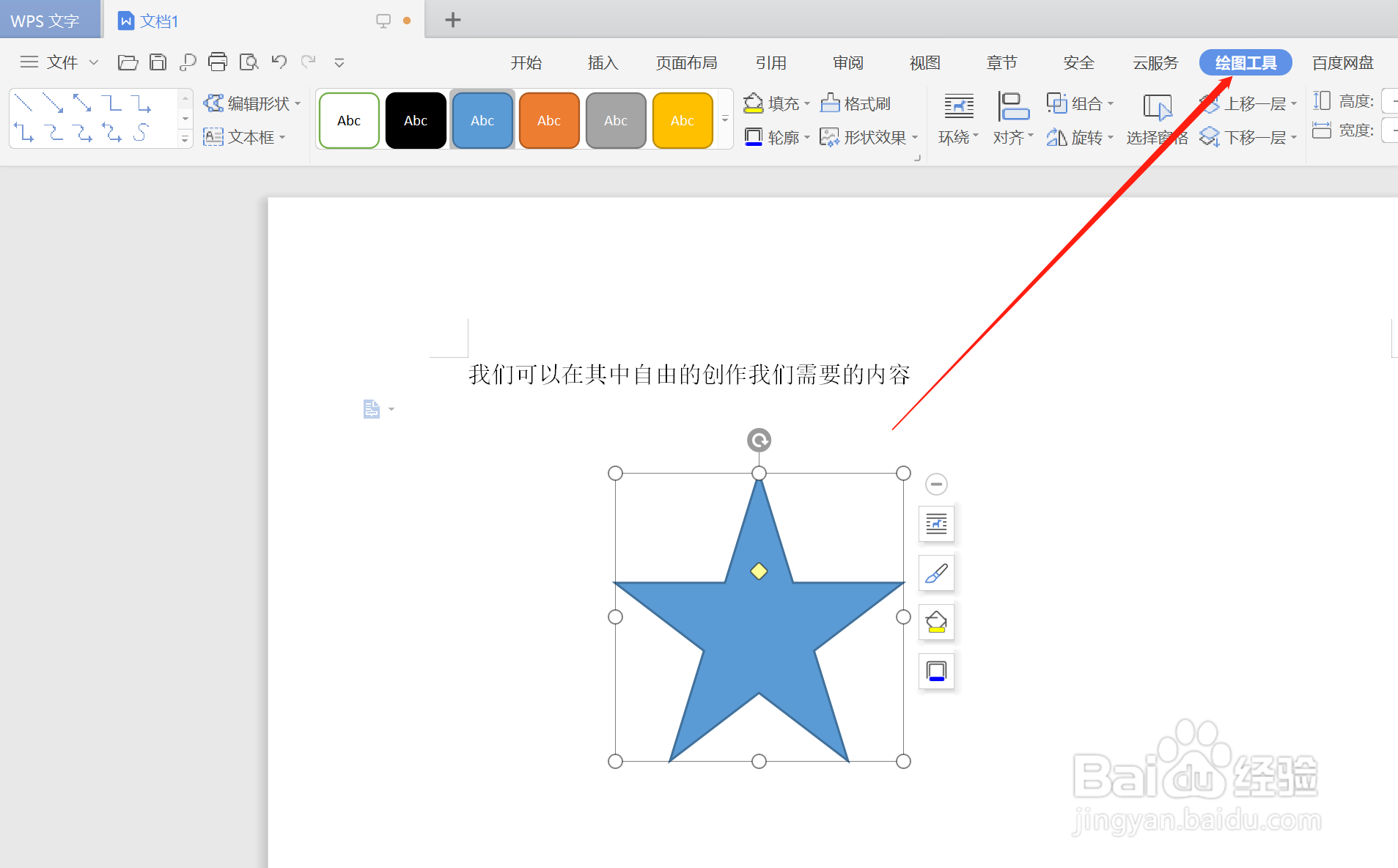
Task: Open the fill color tool (填充)
Action: [x=775, y=103]
